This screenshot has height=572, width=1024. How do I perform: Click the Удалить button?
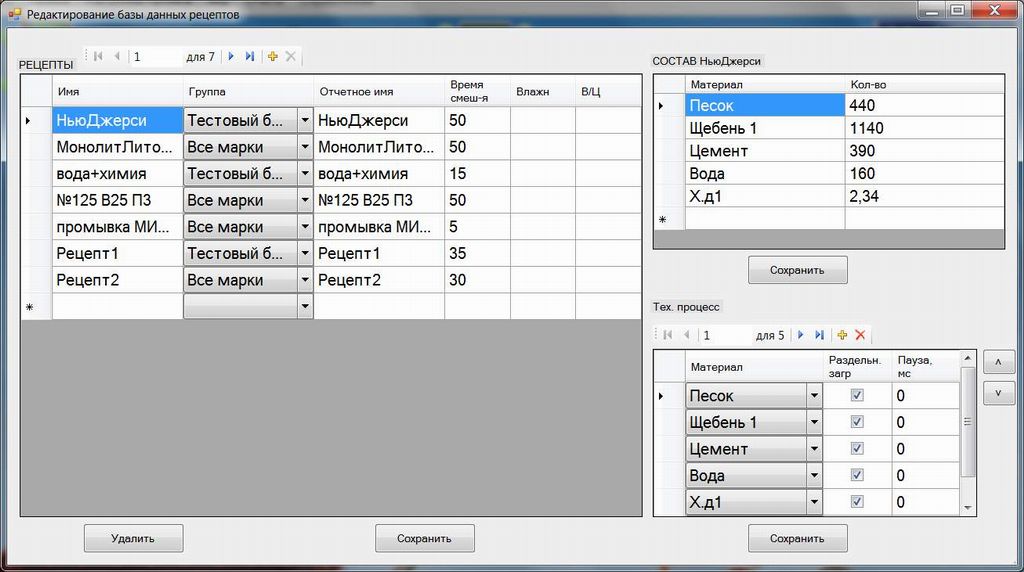click(133, 539)
